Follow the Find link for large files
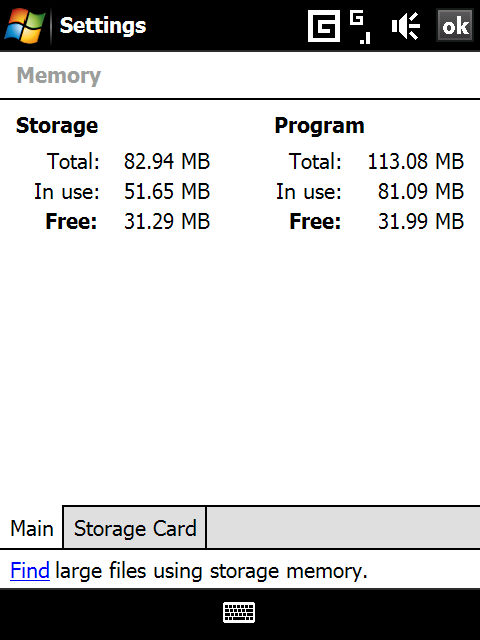The width and height of the screenshot is (480, 640). pyautogui.click(x=30, y=570)
